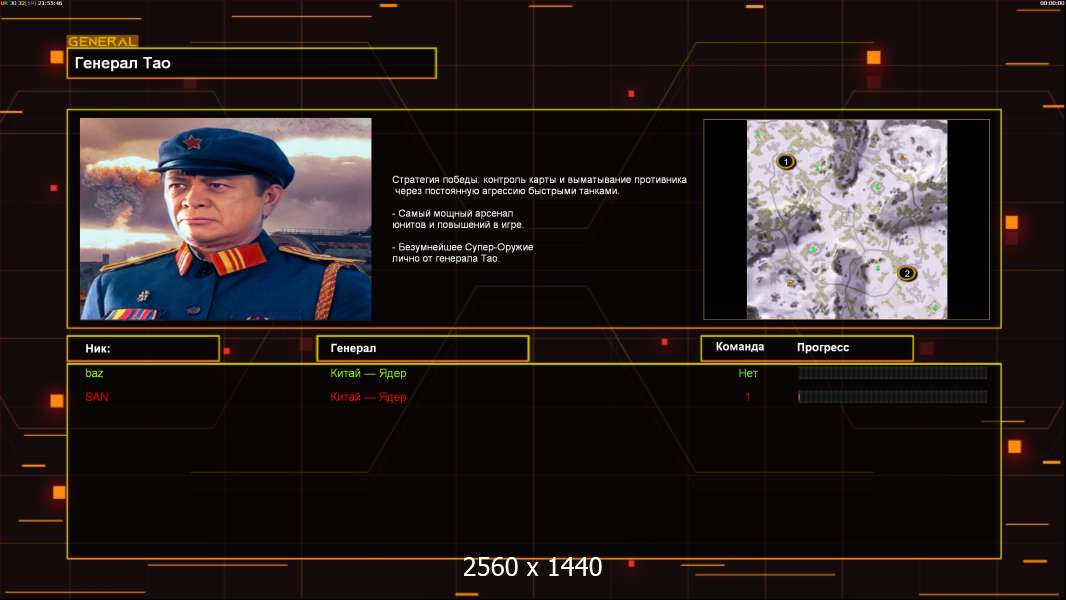Click the 'Генерал' column header
1066x600 pixels.
423,349
